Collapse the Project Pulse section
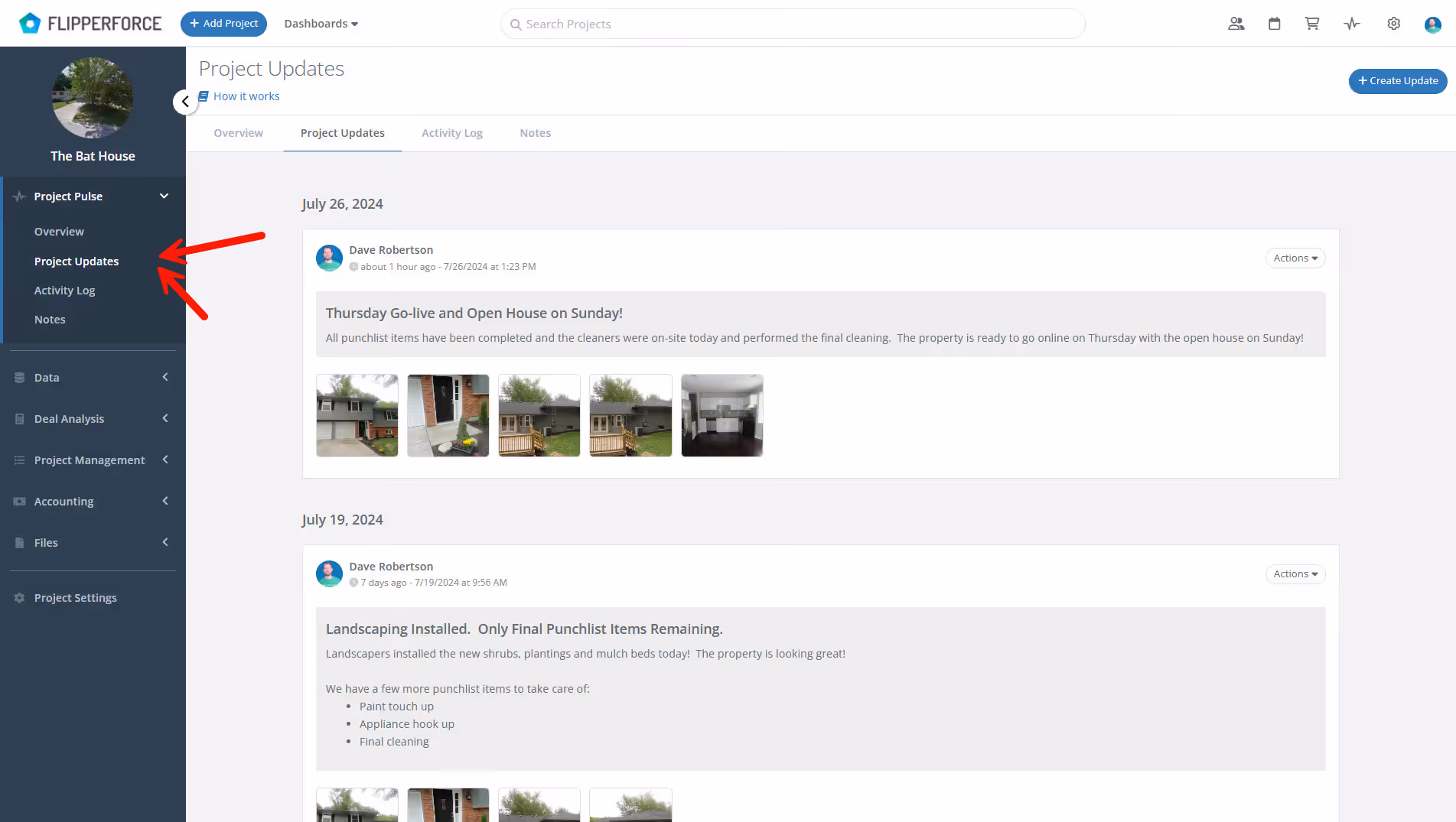 (164, 197)
